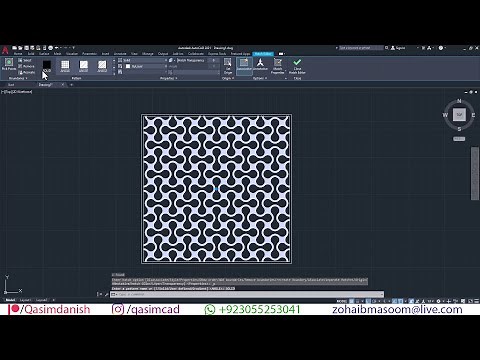Click the Pick Points boundary button
Viewport: 480px width, 360px height.
(x=9, y=64)
